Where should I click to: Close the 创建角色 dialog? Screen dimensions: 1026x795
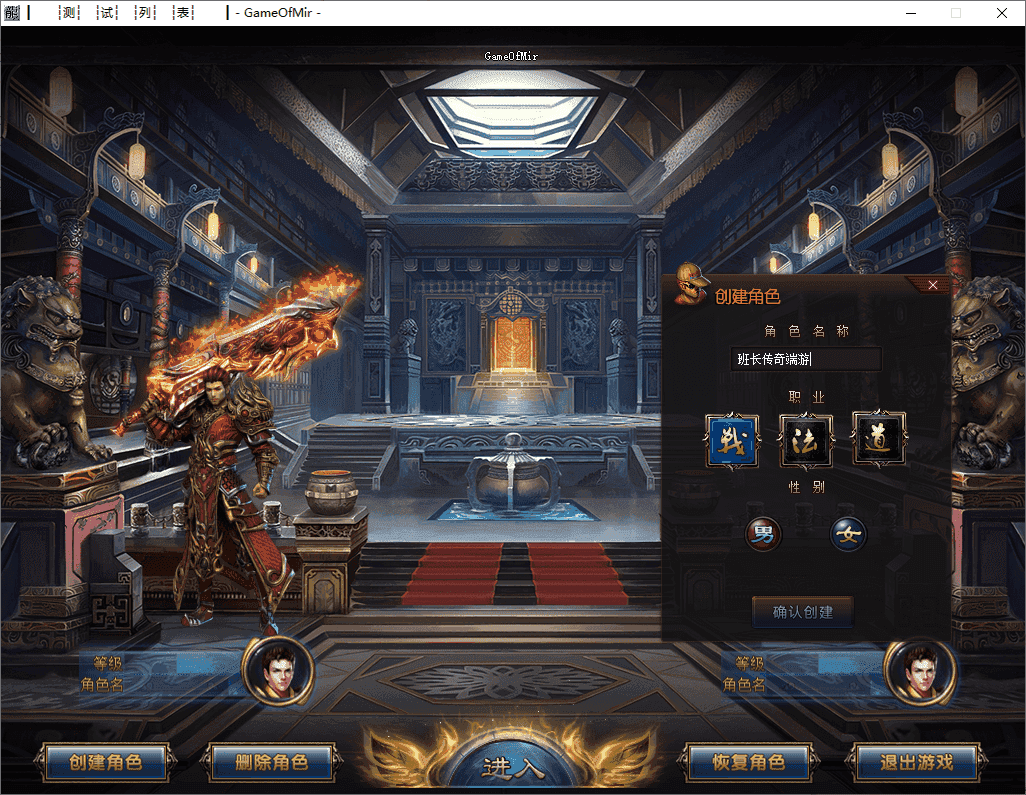pos(933,285)
